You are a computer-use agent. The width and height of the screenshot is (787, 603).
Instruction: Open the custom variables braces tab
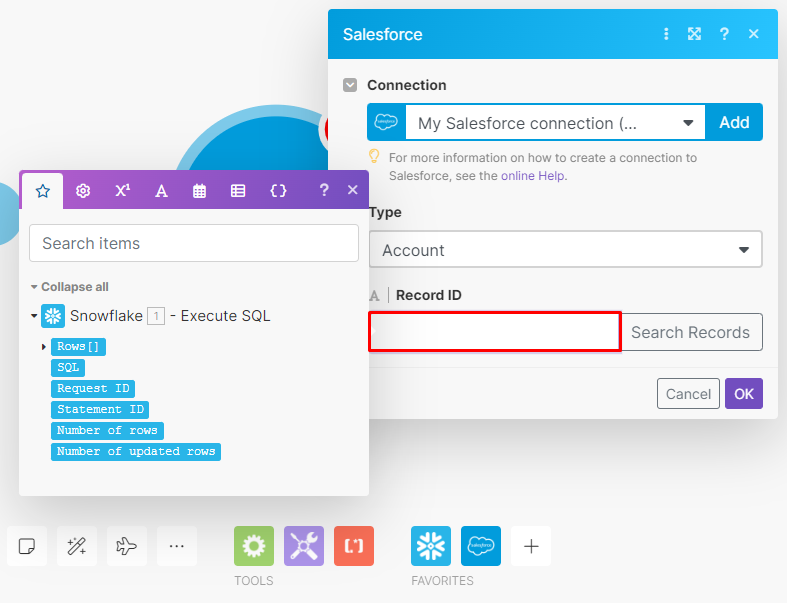click(278, 191)
